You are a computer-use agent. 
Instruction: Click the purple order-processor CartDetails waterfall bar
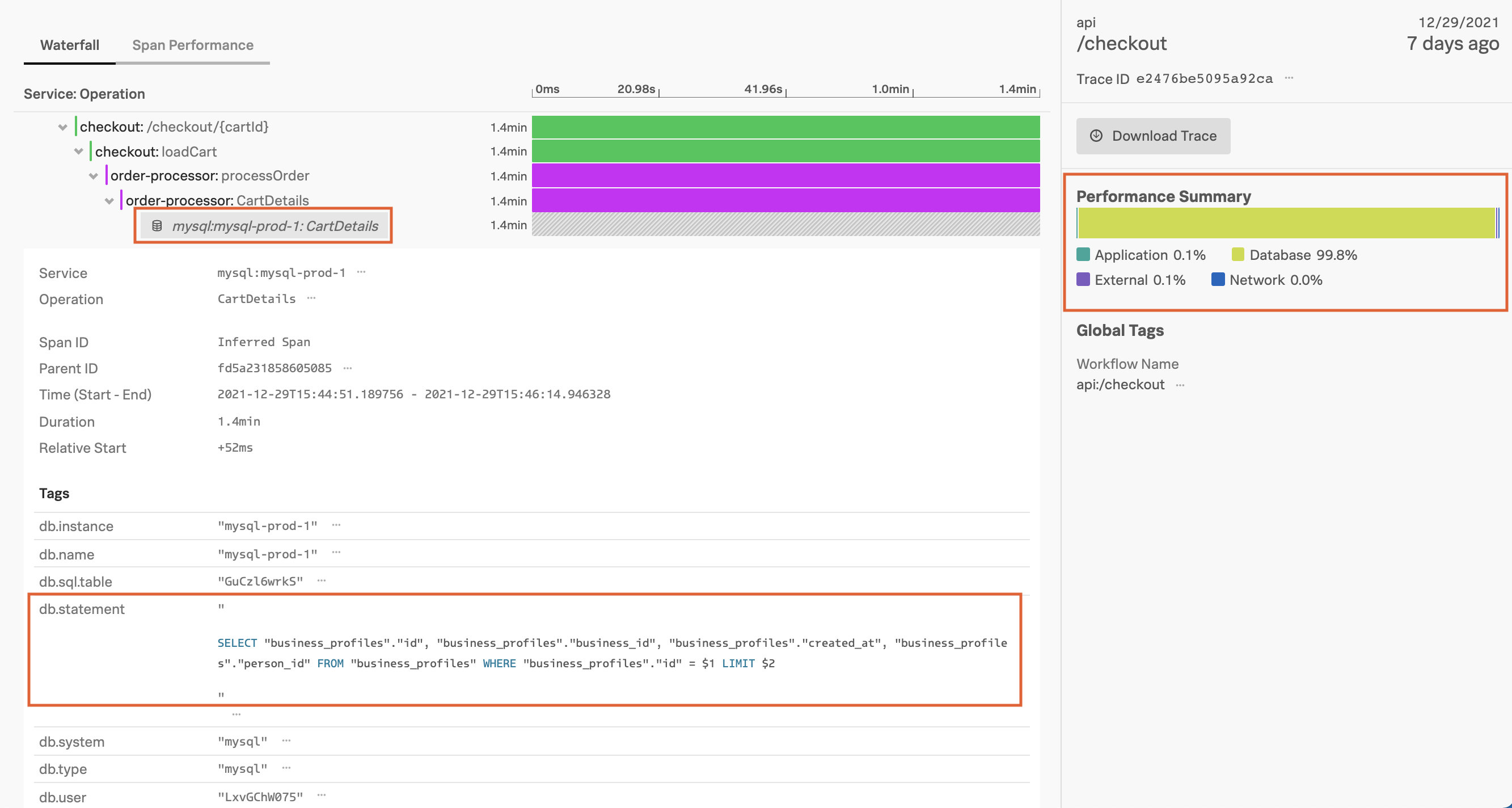click(x=785, y=200)
